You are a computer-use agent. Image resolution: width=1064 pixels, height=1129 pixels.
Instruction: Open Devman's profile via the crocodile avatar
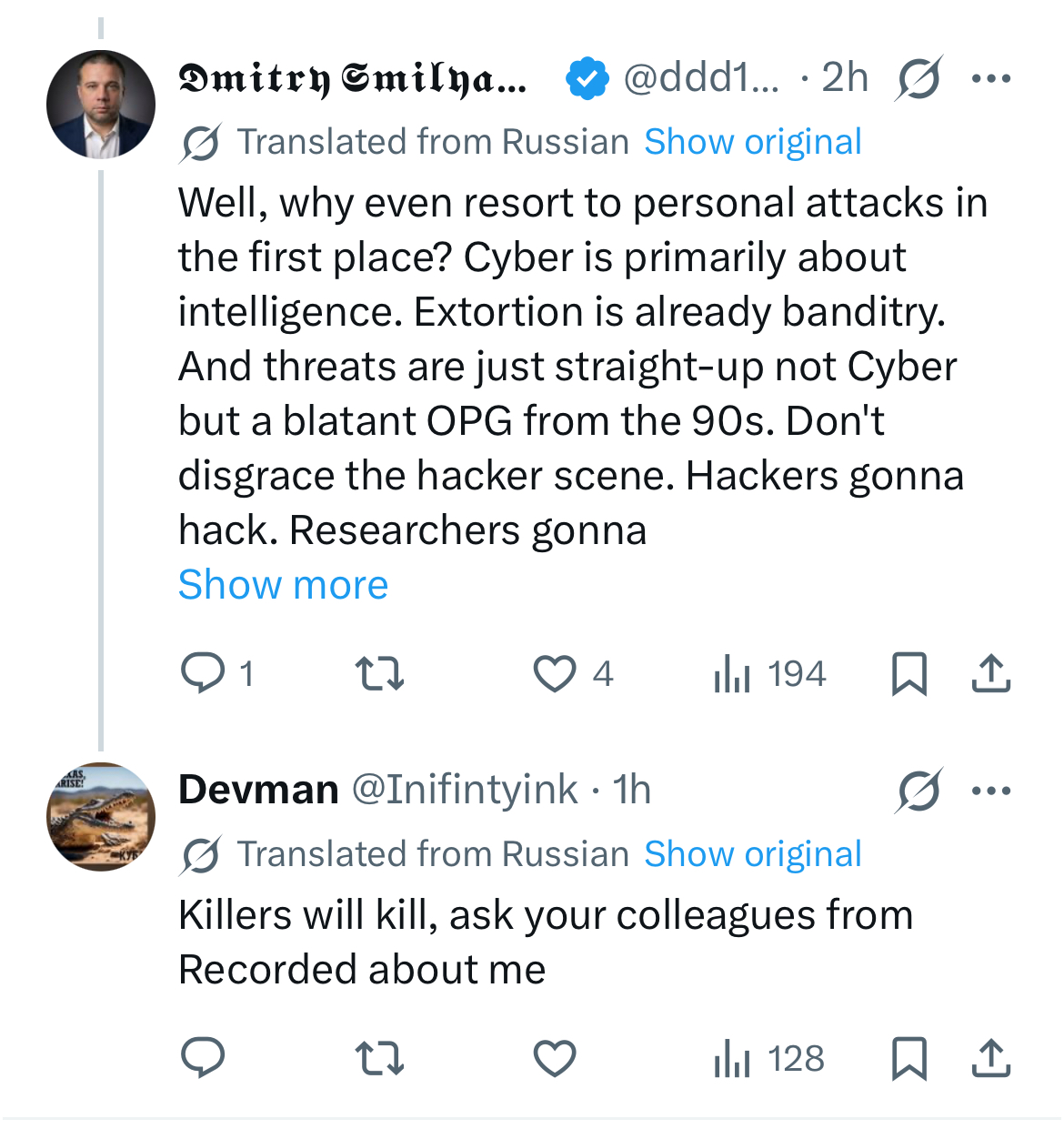(x=101, y=818)
